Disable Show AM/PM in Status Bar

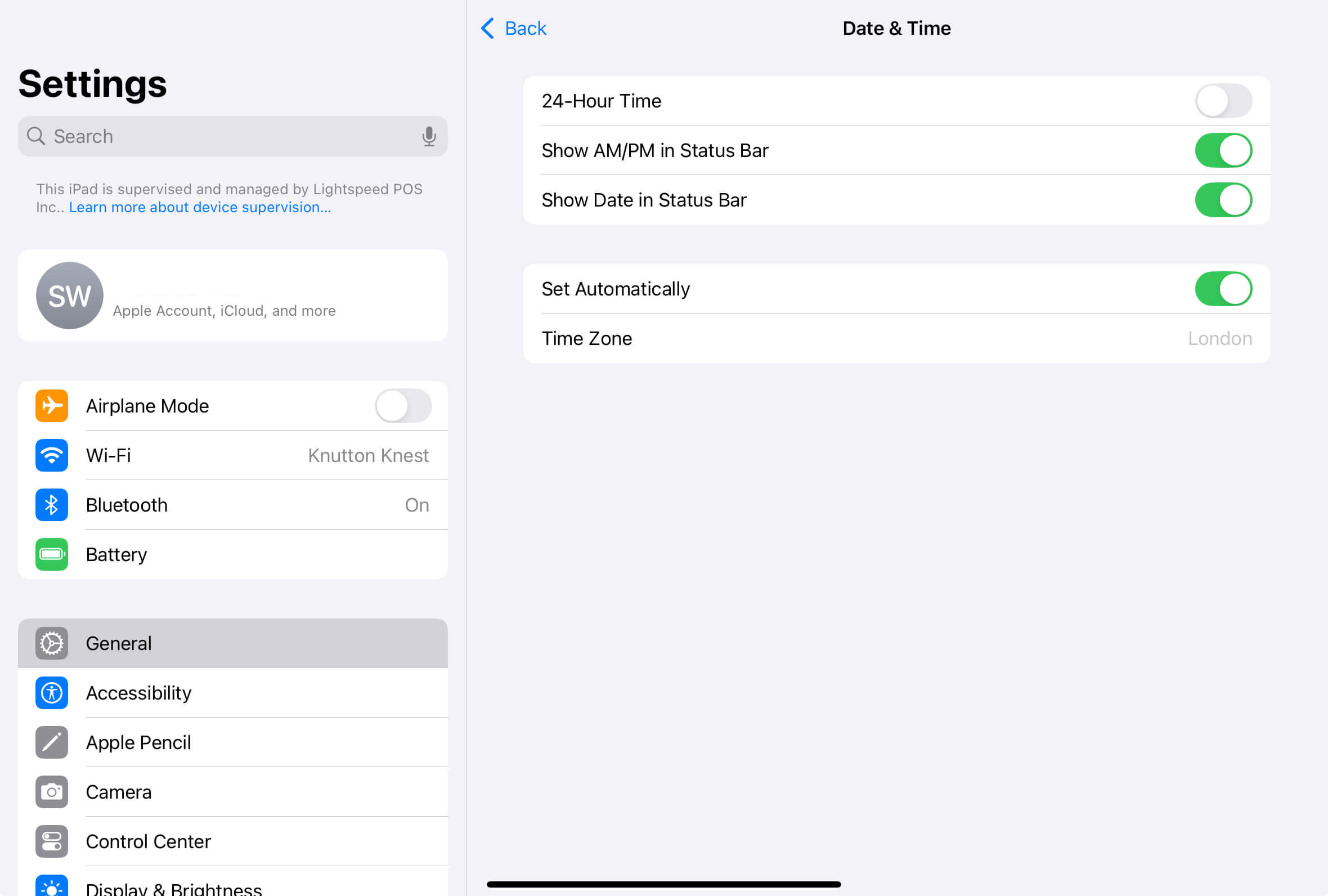1223,150
